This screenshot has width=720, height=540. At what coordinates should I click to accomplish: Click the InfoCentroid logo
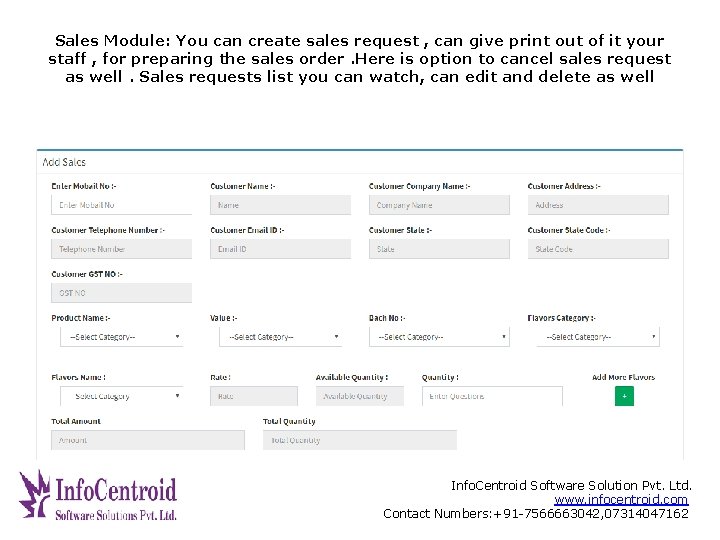click(x=98, y=495)
